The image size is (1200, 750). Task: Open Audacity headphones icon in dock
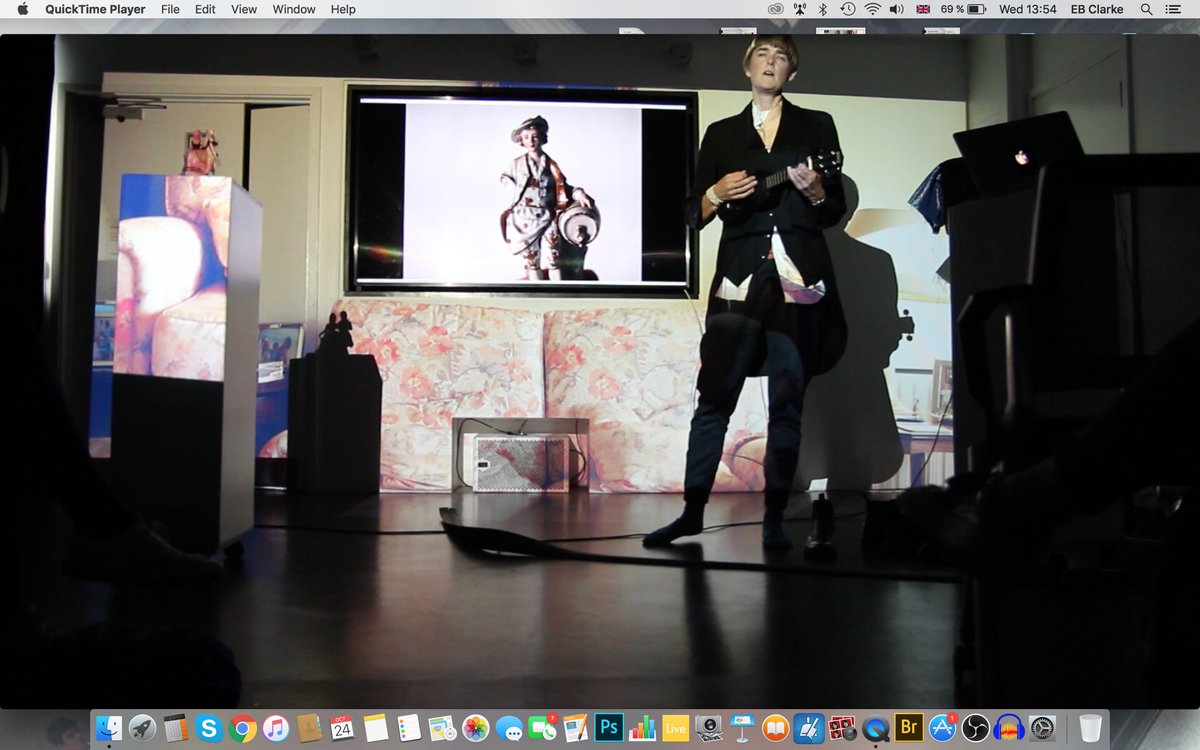tap(1008, 728)
